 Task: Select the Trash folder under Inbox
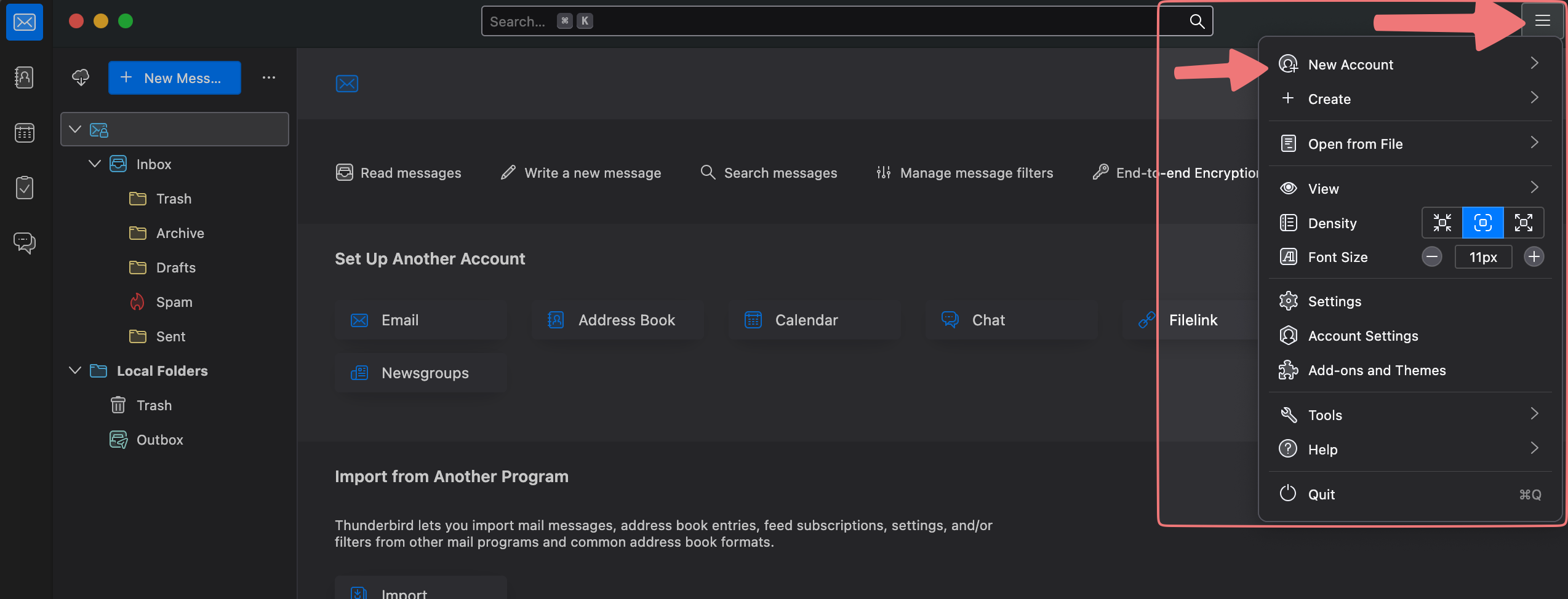(x=175, y=199)
